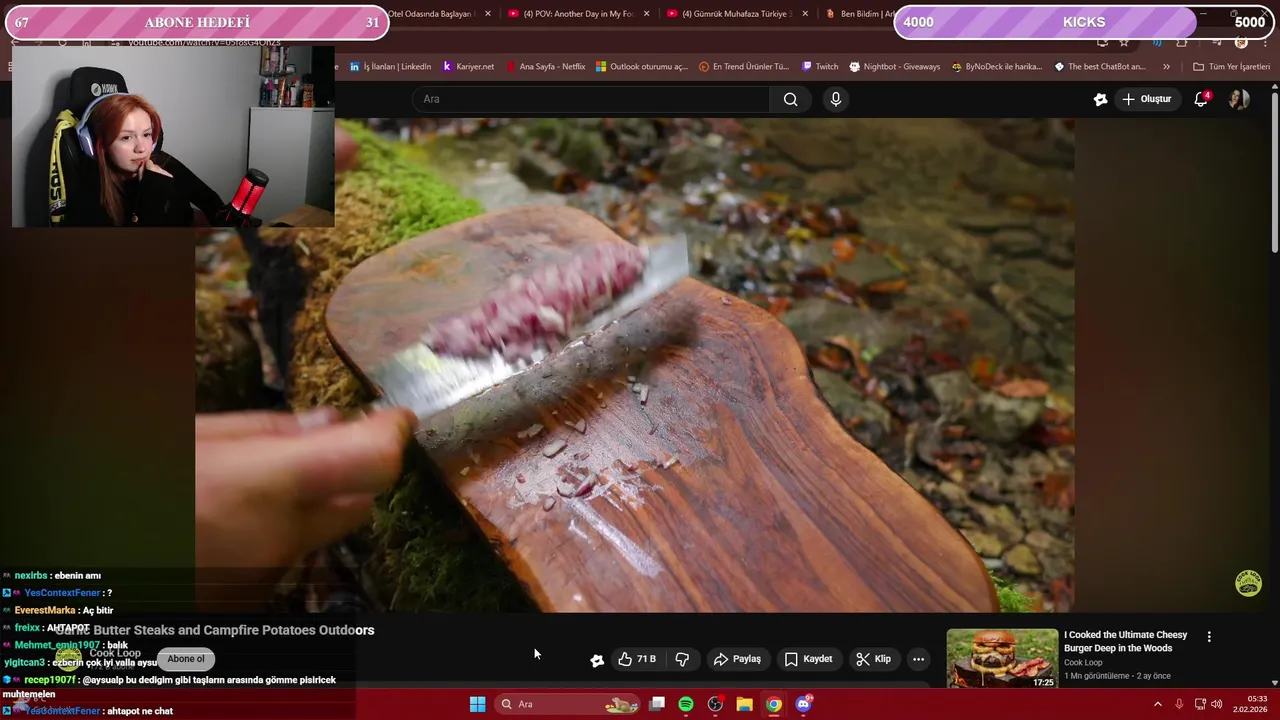Open options menu for Cheesy Burger recommendation
This screenshot has width=1280, height=720.
1209,637
